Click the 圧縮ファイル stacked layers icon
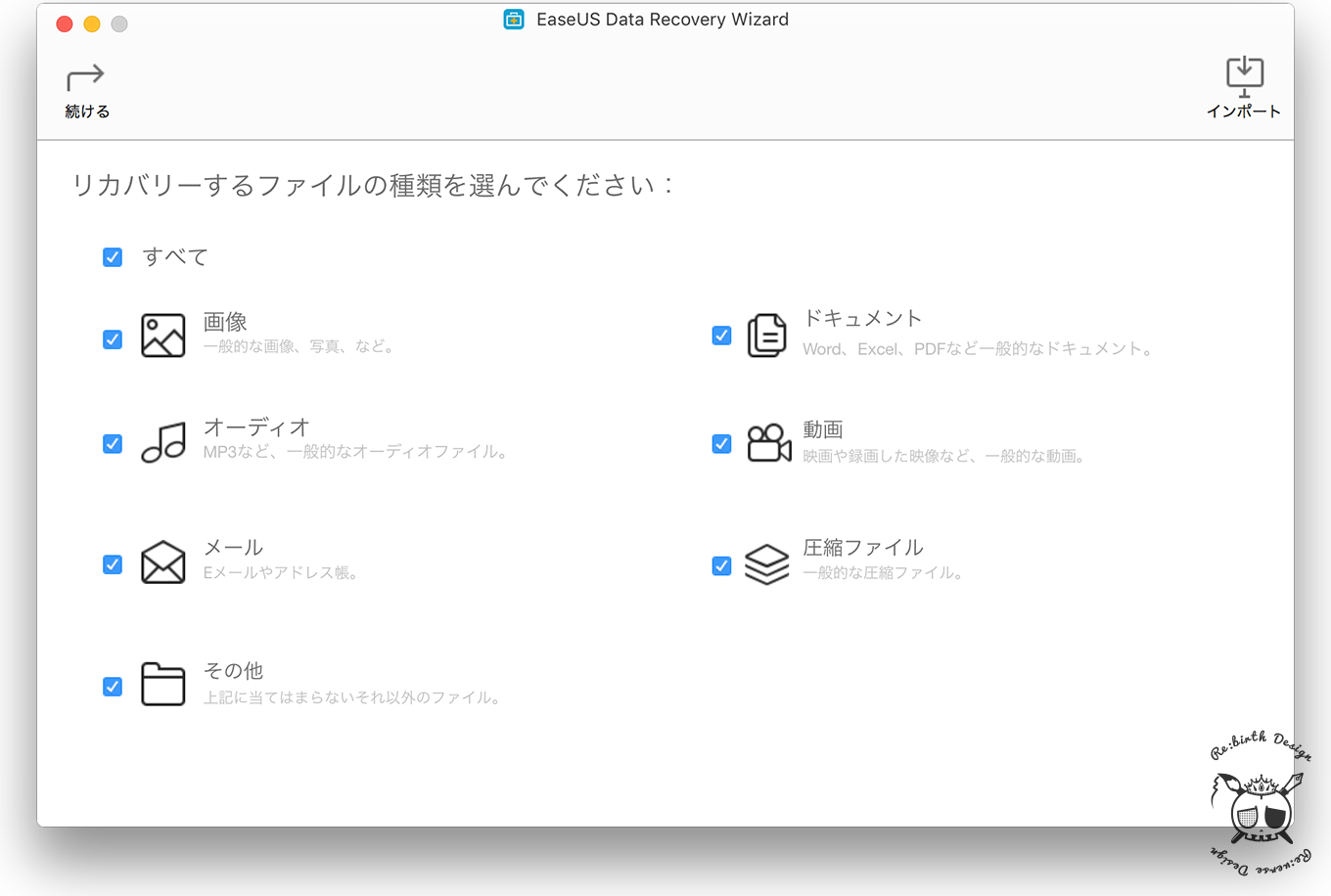Viewport: 1331px width, 896px height. pyautogui.click(x=766, y=564)
